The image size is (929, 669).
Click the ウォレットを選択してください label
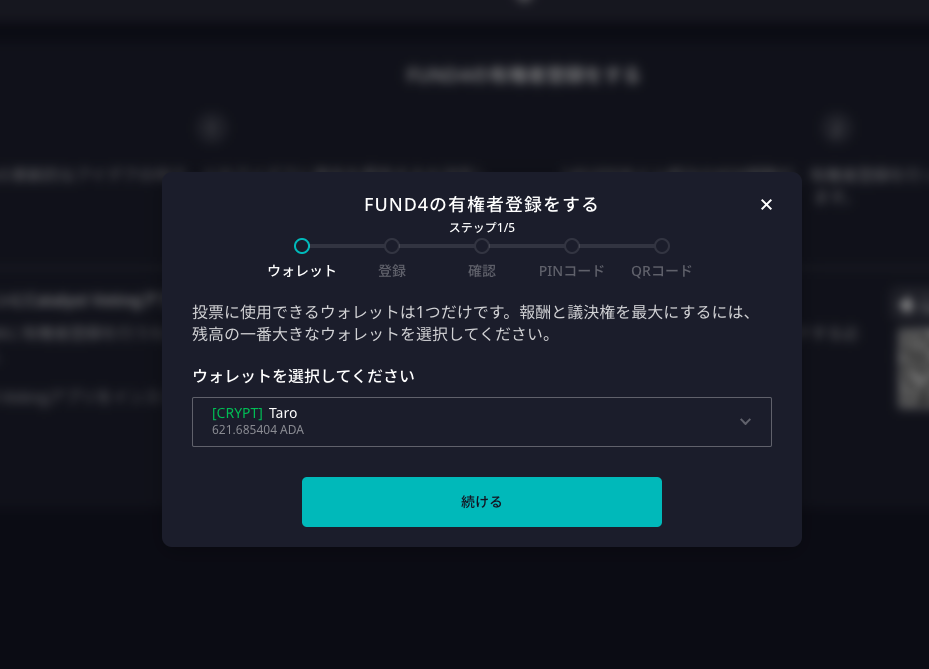click(x=303, y=376)
